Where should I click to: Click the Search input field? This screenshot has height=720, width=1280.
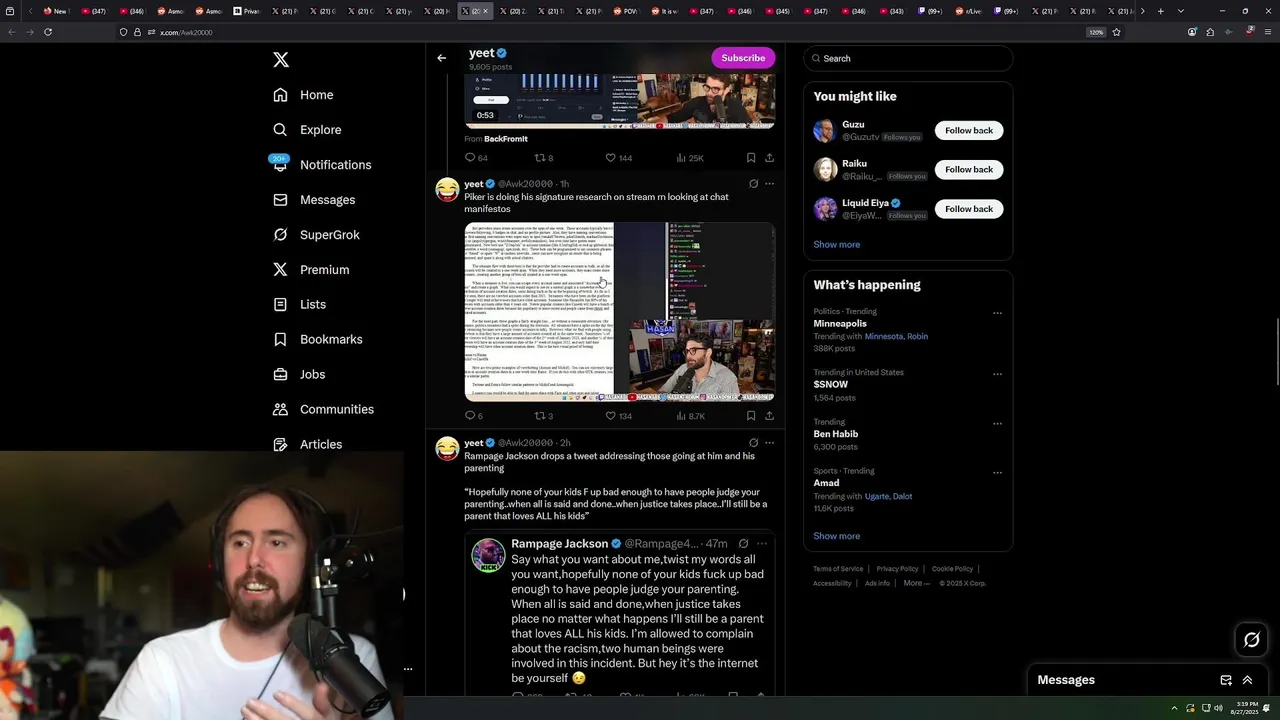908,58
